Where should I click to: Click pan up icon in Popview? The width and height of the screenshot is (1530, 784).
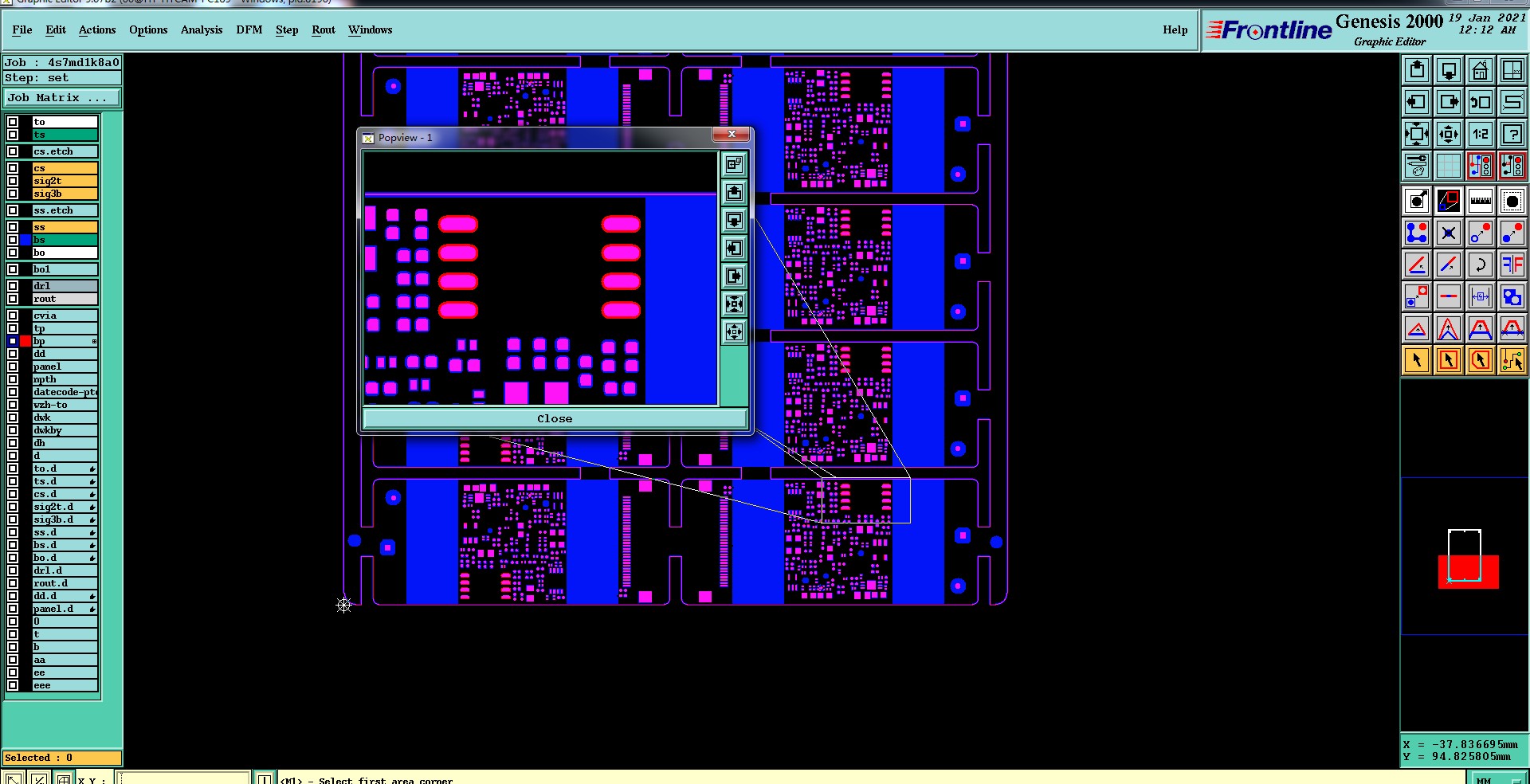pyautogui.click(x=734, y=192)
